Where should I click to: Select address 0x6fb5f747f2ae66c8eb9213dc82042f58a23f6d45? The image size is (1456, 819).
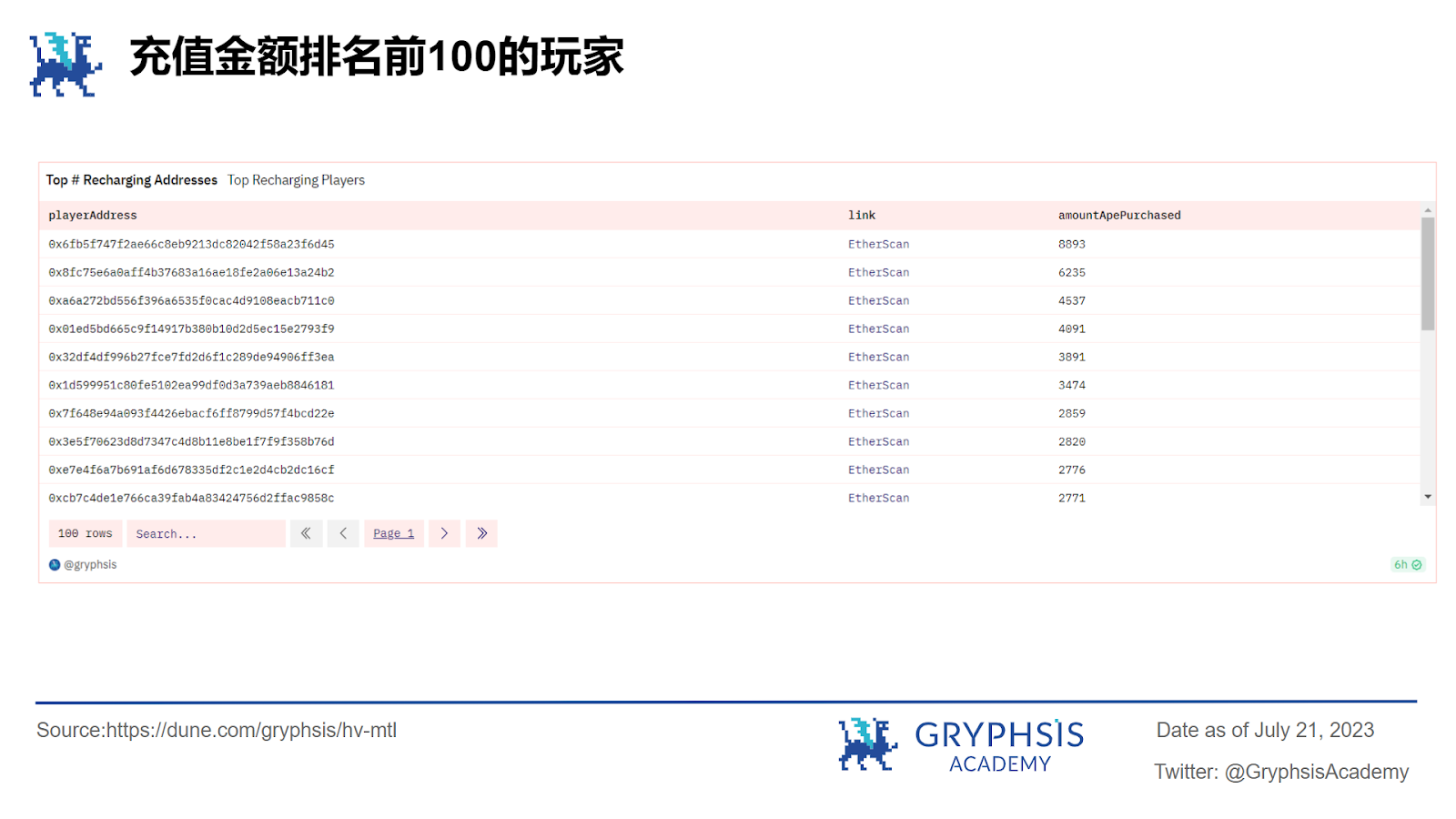click(x=191, y=244)
